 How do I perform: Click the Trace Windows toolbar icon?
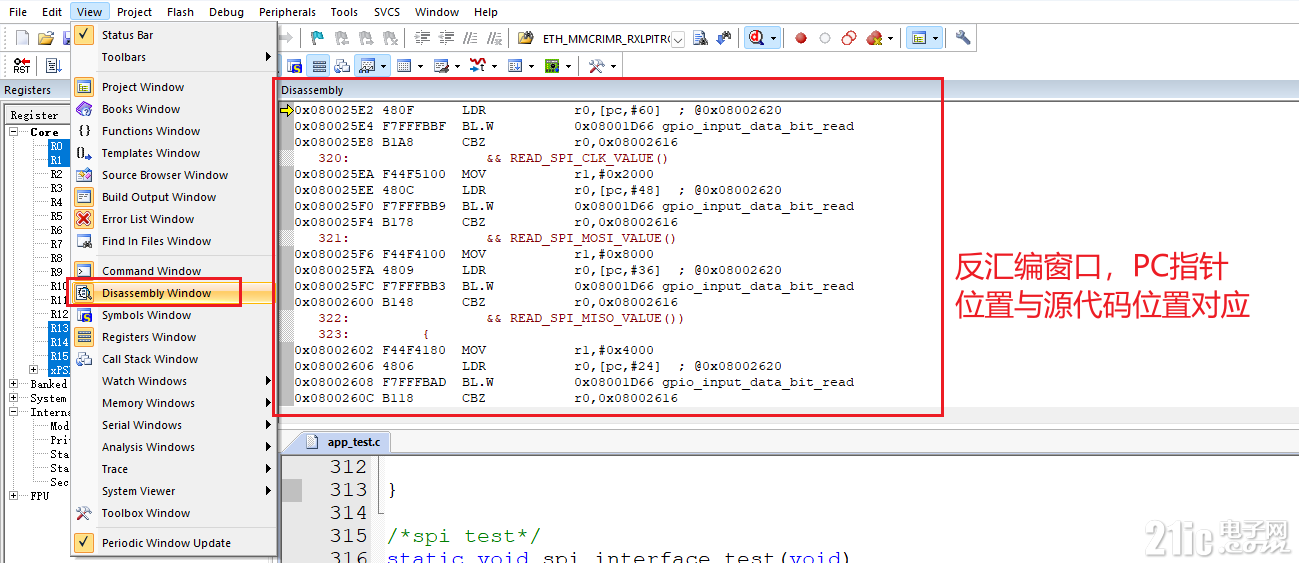(x=514, y=66)
